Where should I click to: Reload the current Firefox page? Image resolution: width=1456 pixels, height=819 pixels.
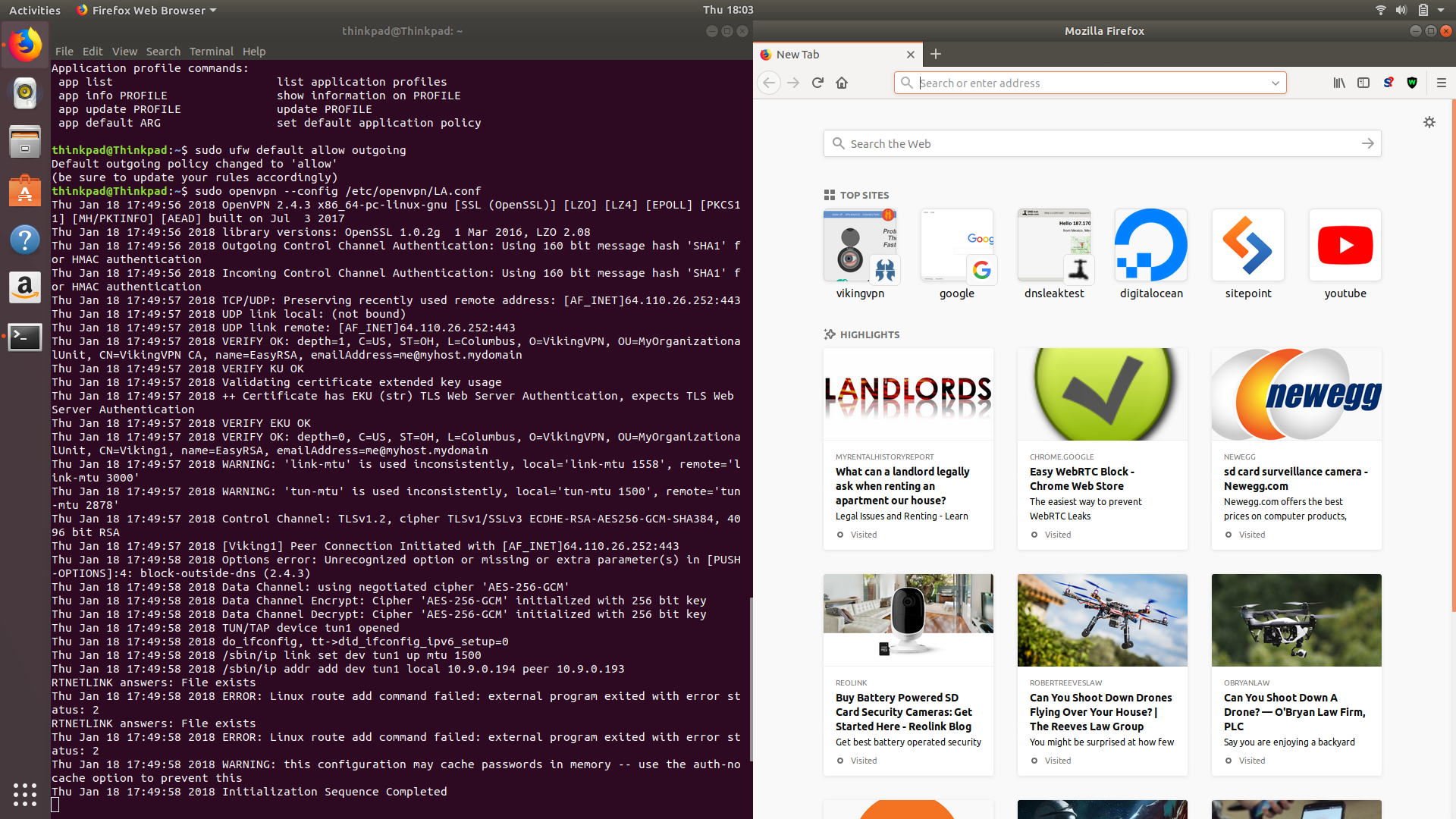(x=817, y=83)
